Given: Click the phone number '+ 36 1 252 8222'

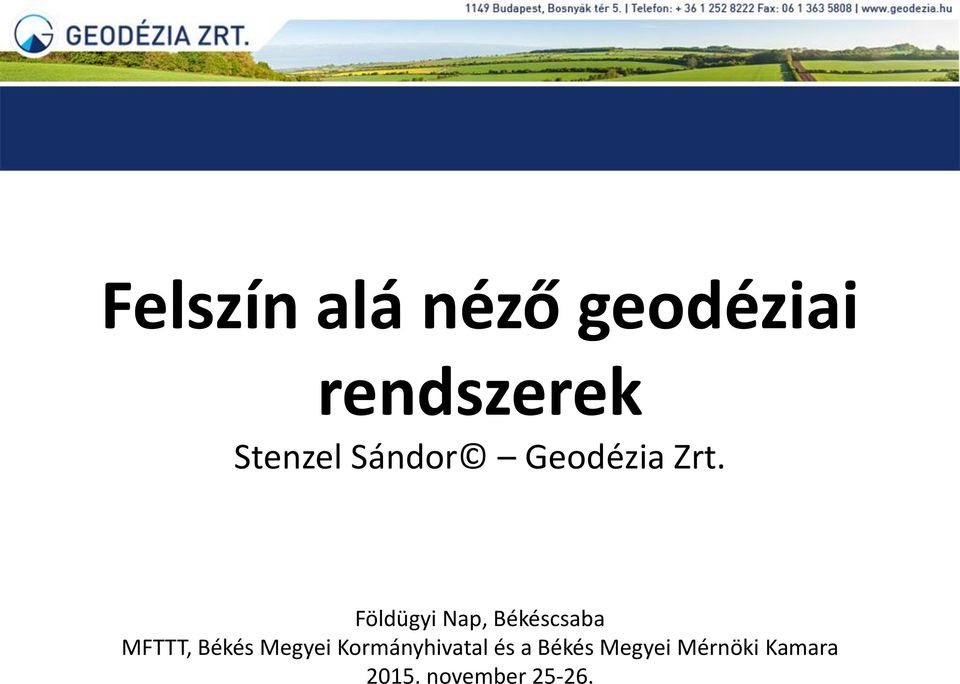Looking at the screenshot, I should [x=715, y=9].
